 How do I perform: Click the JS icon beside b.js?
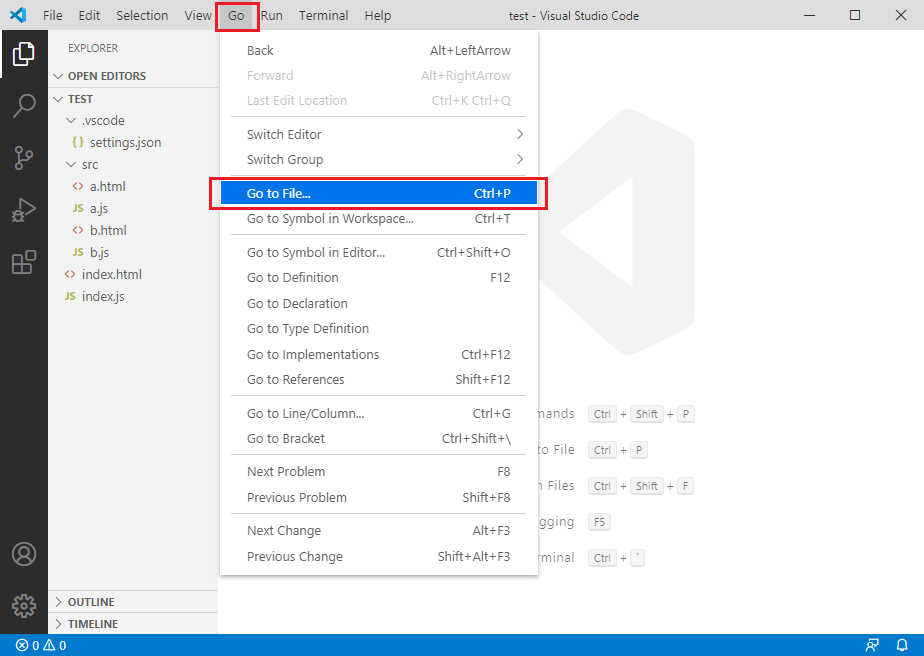[78, 252]
